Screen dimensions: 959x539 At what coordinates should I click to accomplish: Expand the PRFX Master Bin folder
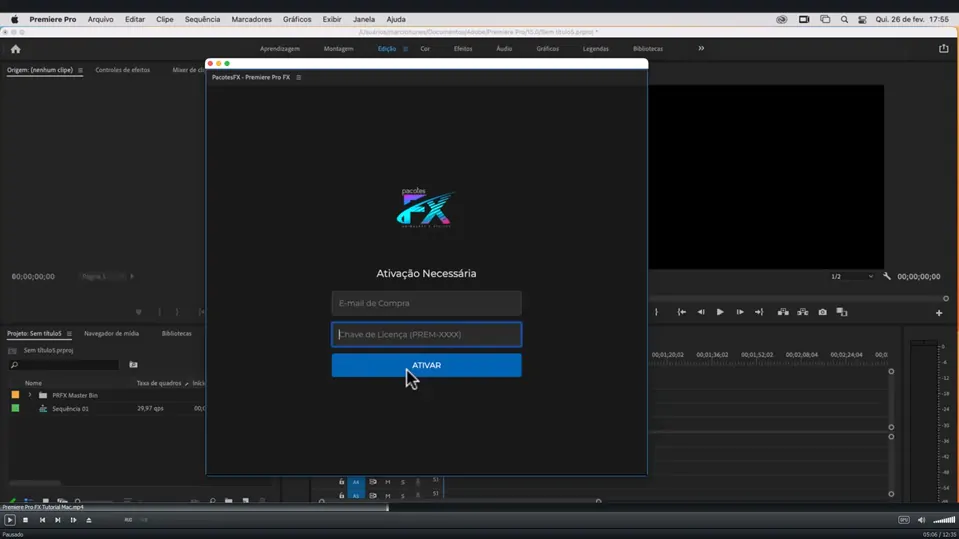[30, 395]
